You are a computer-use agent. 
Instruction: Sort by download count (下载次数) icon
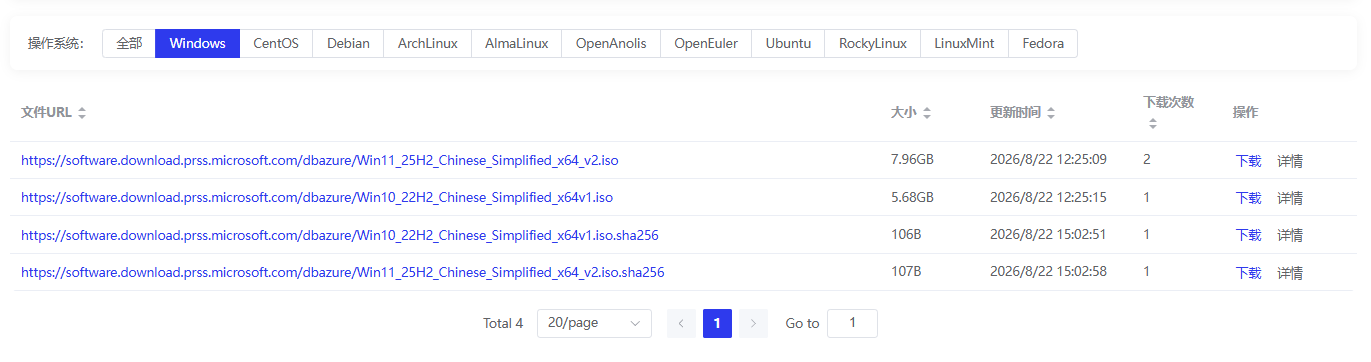1153,124
